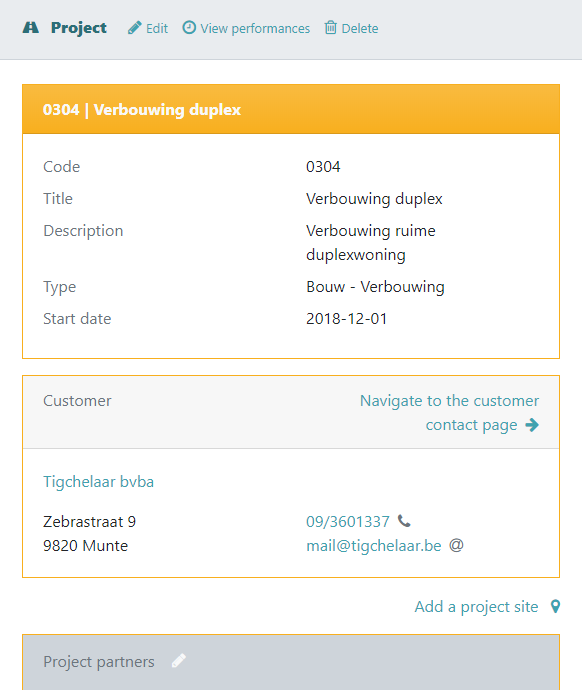Click the @ icon beside email address
Image resolution: width=582 pixels, height=690 pixels.
click(x=456, y=545)
